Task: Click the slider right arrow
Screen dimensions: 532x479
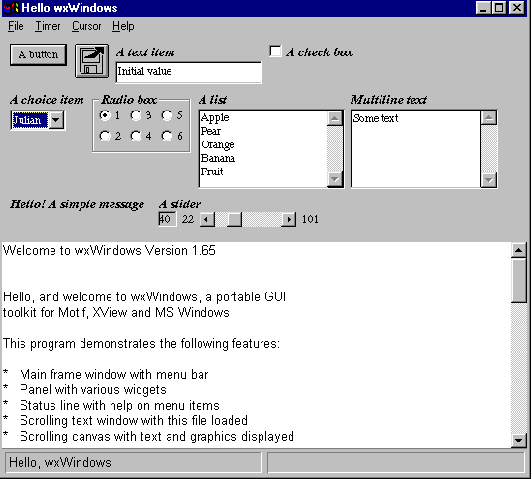Action: (289, 219)
